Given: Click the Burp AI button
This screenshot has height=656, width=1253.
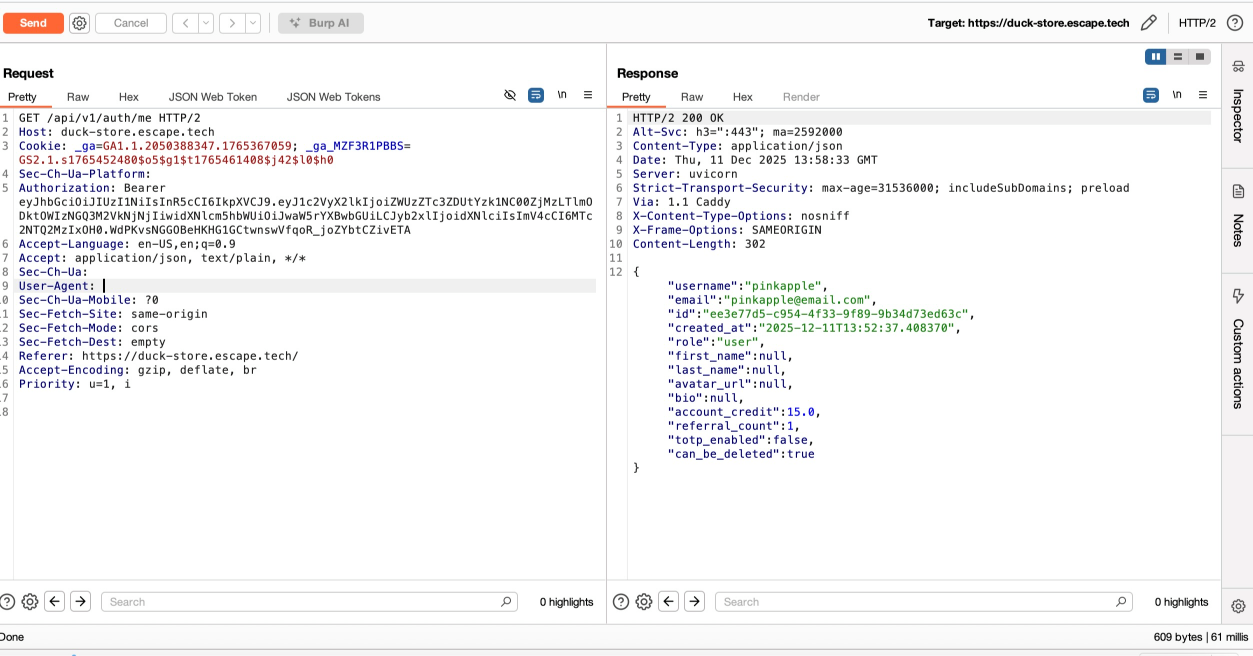Looking at the screenshot, I should point(321,22).
